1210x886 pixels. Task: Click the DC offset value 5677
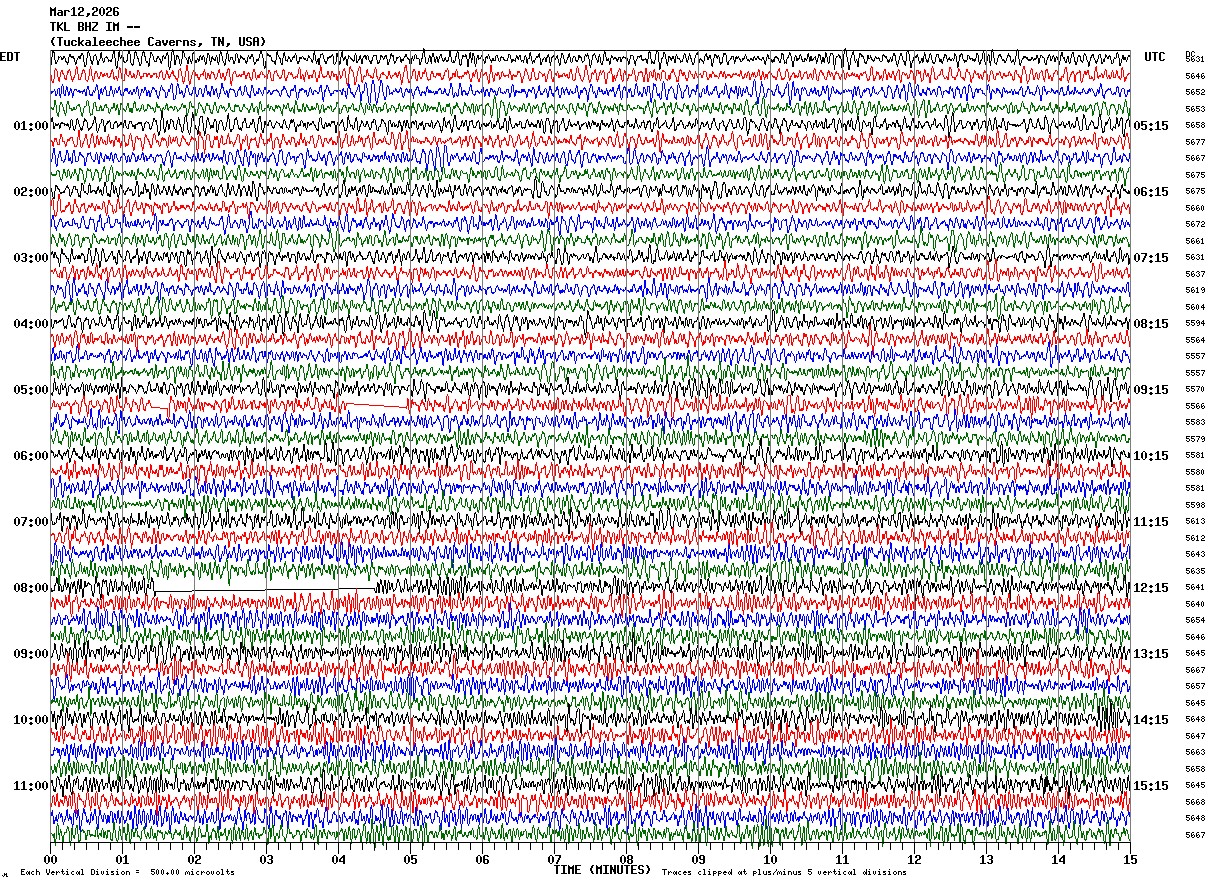tap(1195, 142)
